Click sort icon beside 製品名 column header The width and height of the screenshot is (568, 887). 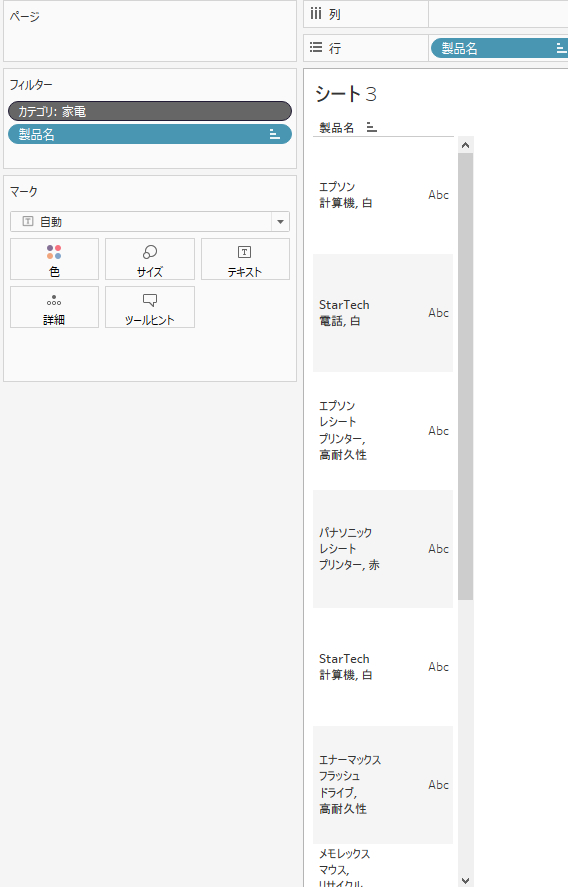click(x=372, y=127)
